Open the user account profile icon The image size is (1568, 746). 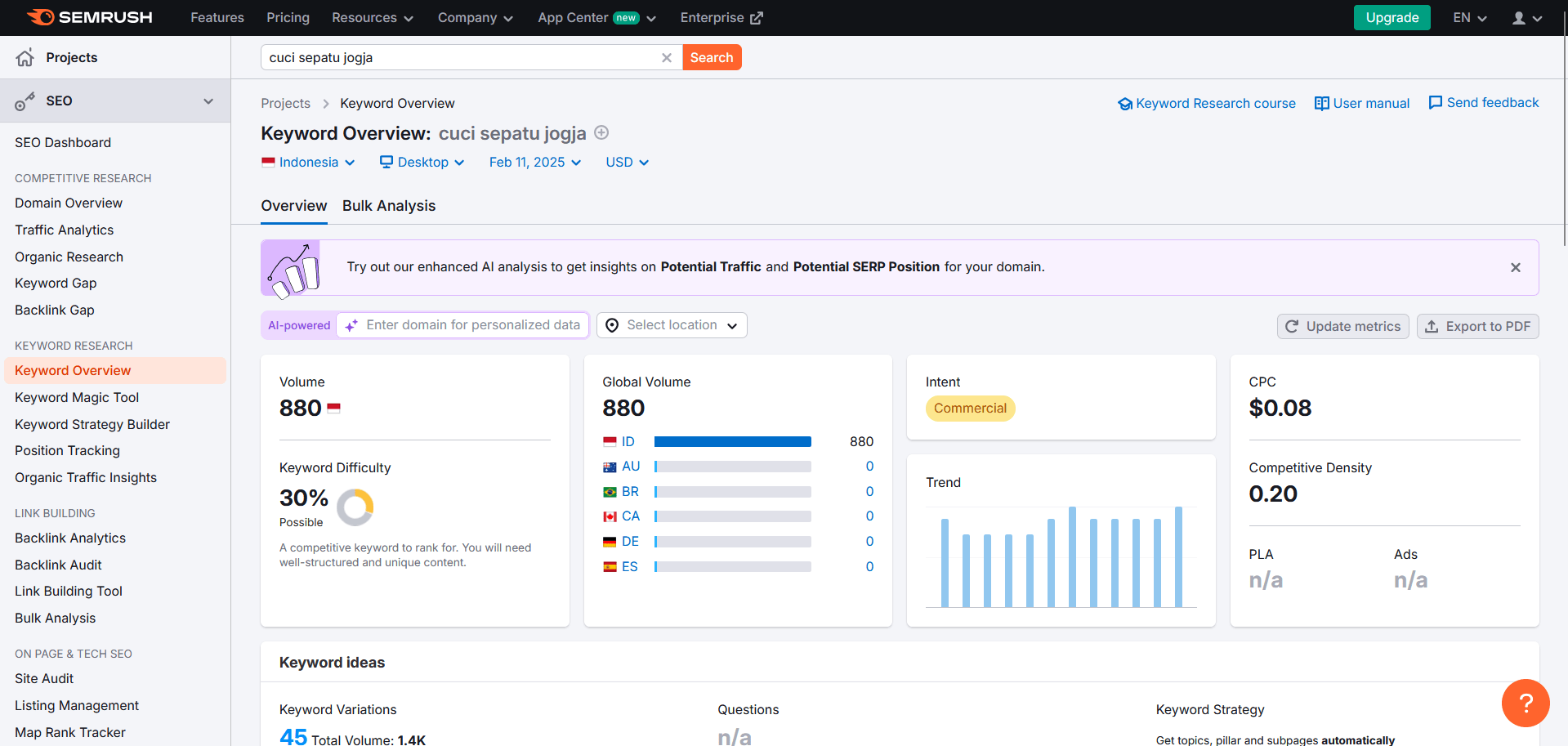[1519, 18]
